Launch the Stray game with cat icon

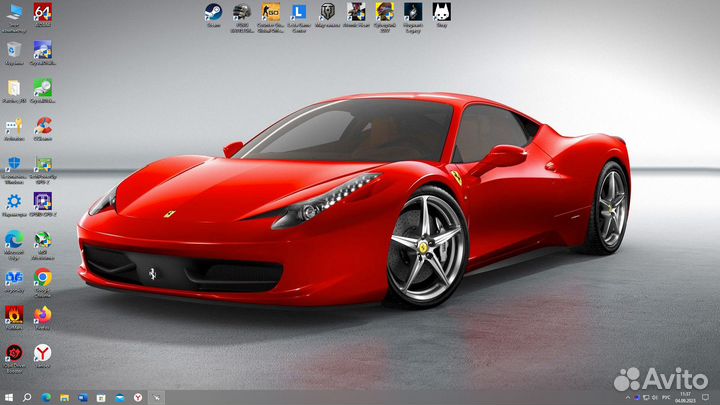pos(442,15)
